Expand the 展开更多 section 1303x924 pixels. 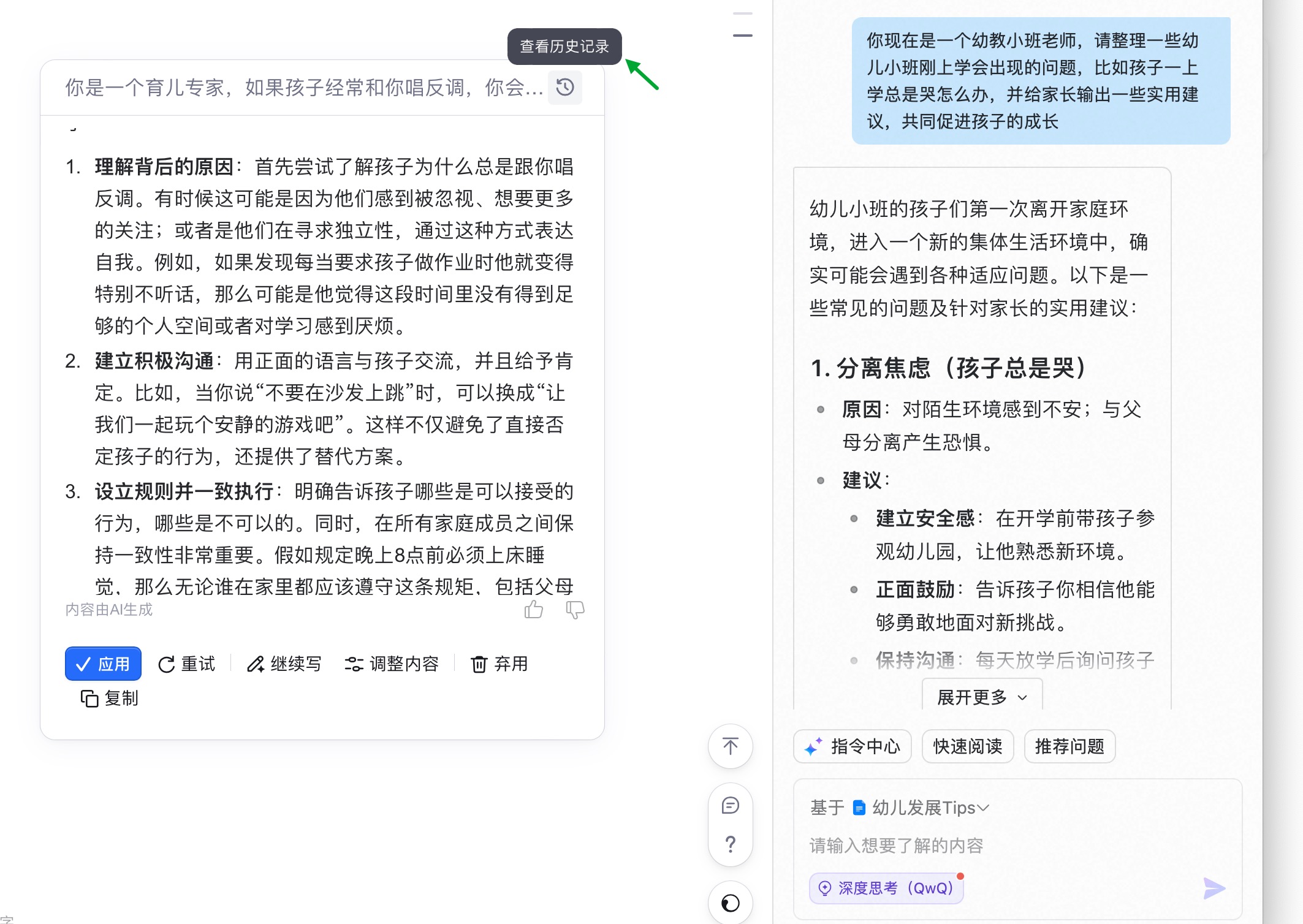[981, 697]
